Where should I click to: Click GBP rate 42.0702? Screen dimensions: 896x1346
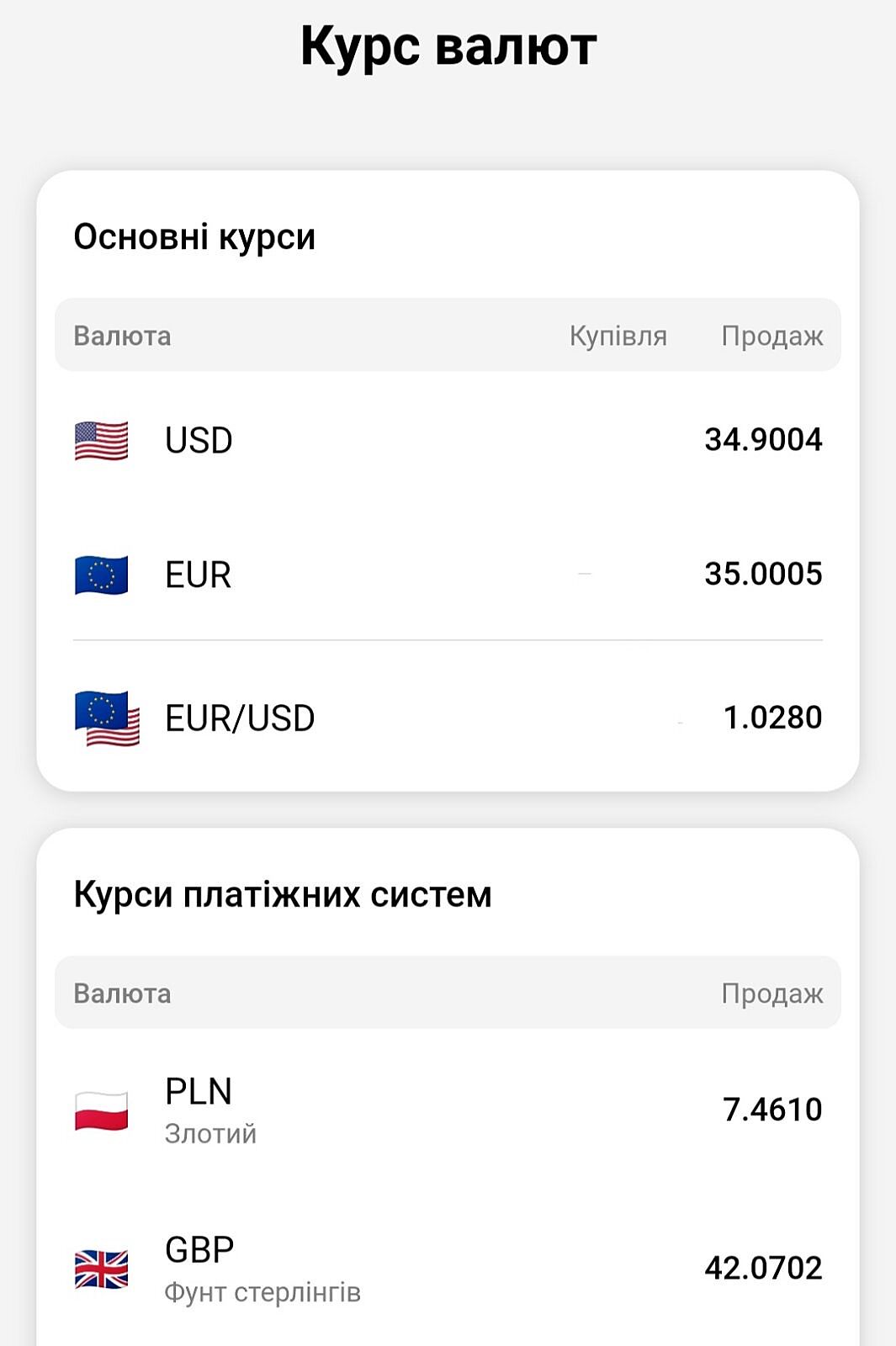coord(763,1268)
